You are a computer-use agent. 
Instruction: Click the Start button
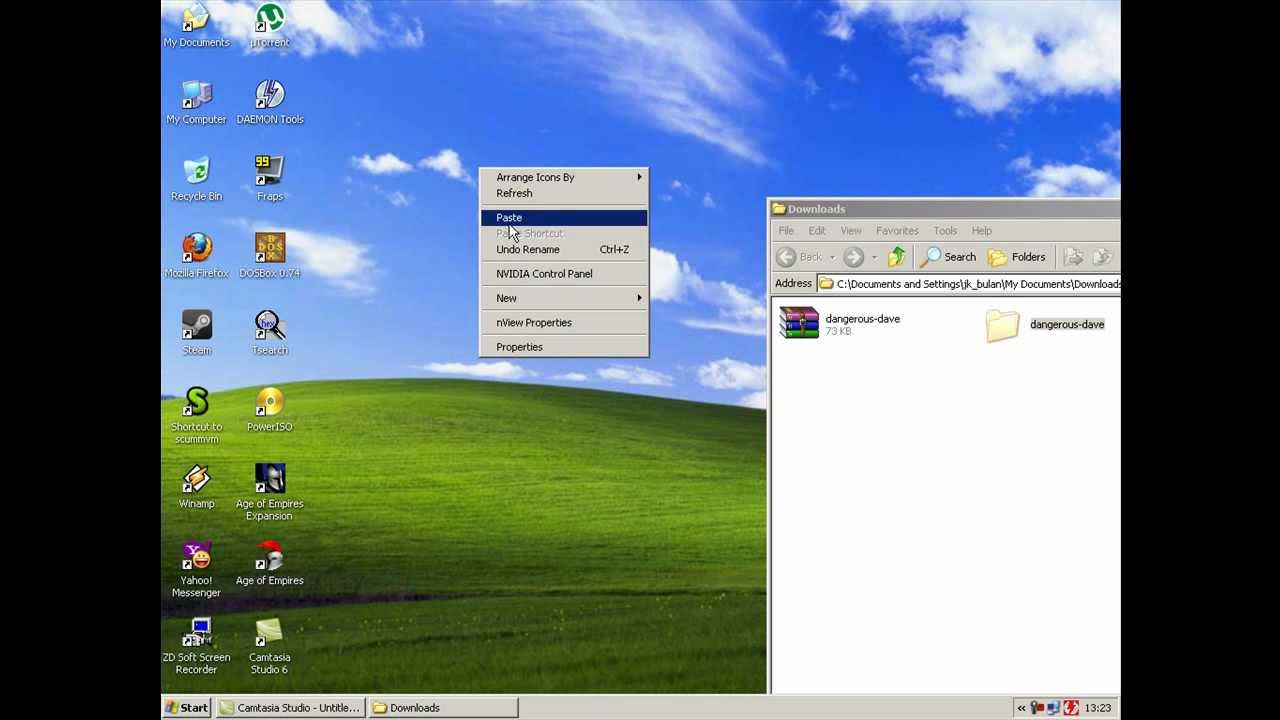click(187, 708)
